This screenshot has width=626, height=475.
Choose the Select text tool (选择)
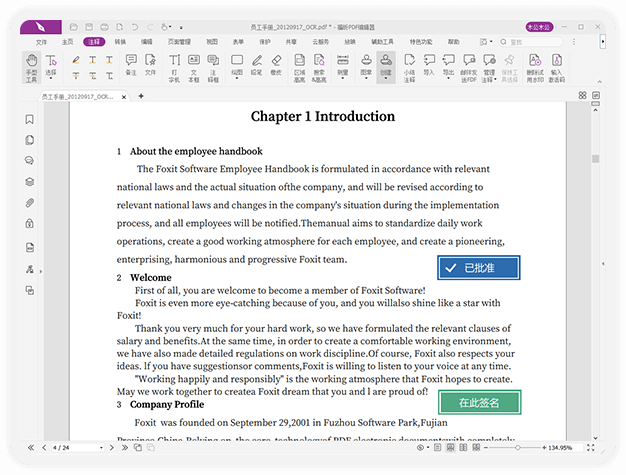pos(51,67)
